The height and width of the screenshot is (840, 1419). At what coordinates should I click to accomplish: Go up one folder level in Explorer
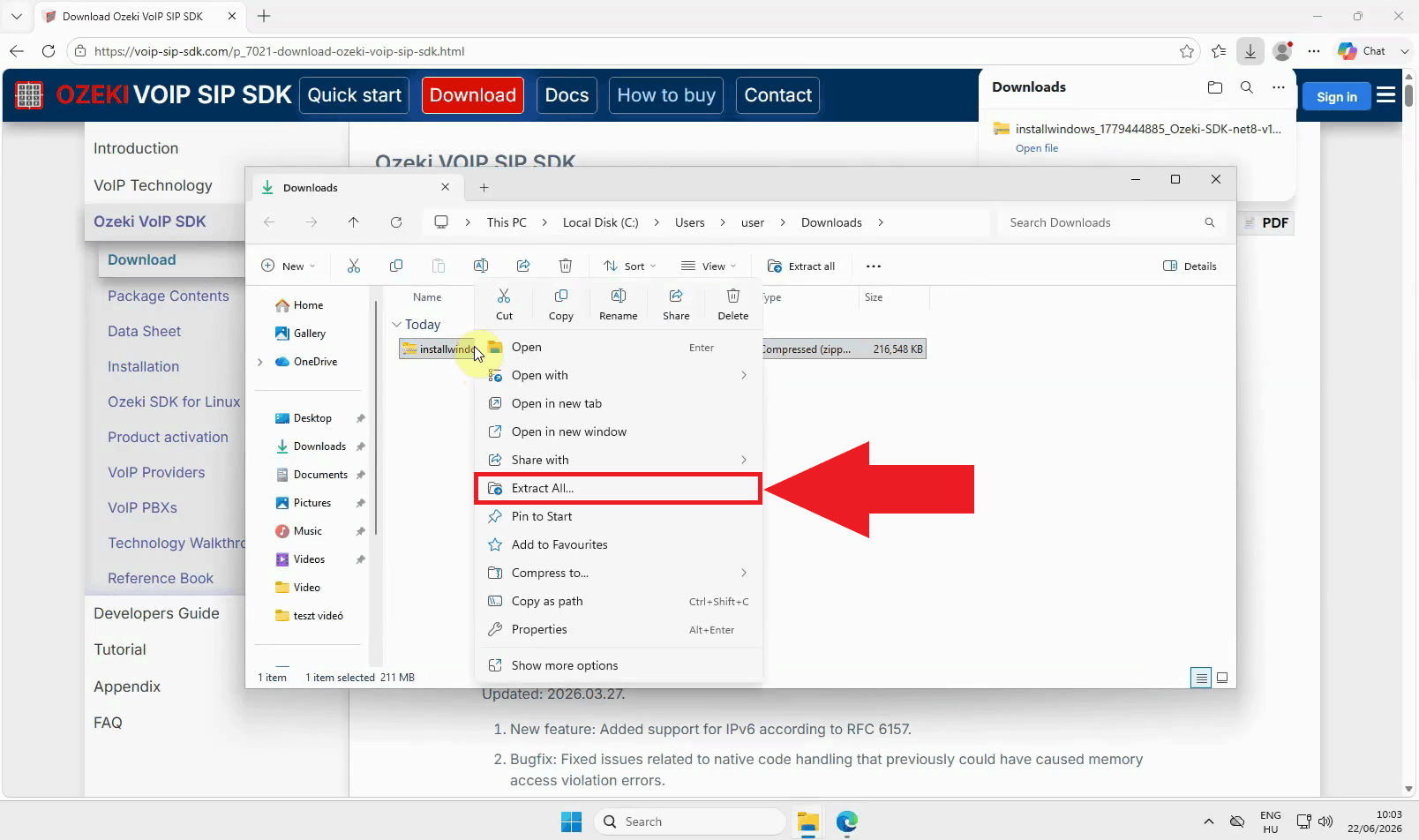pyautogui.click(x=354, y=222)
